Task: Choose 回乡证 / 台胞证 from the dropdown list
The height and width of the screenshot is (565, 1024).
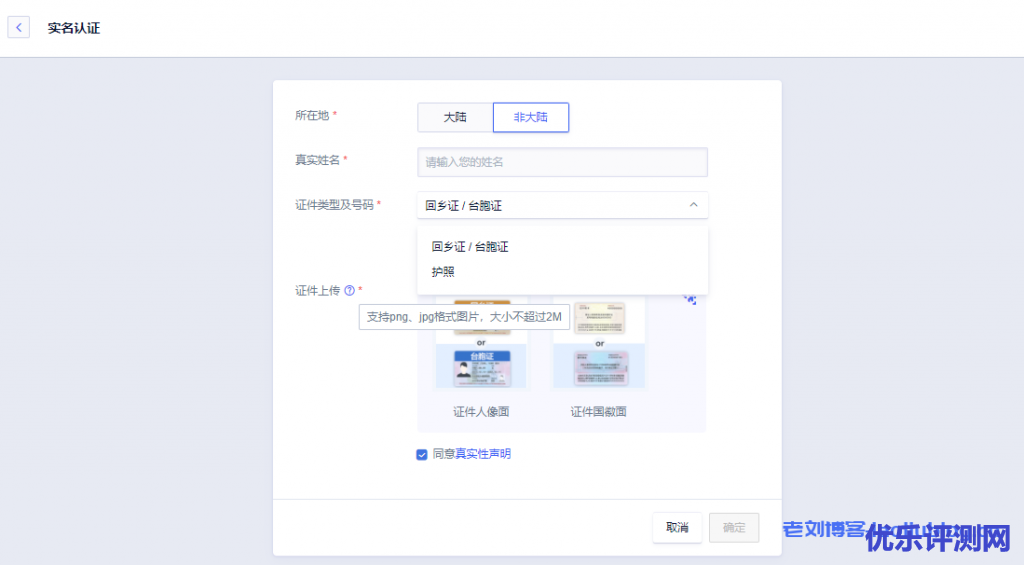Action: pos(470,246)
